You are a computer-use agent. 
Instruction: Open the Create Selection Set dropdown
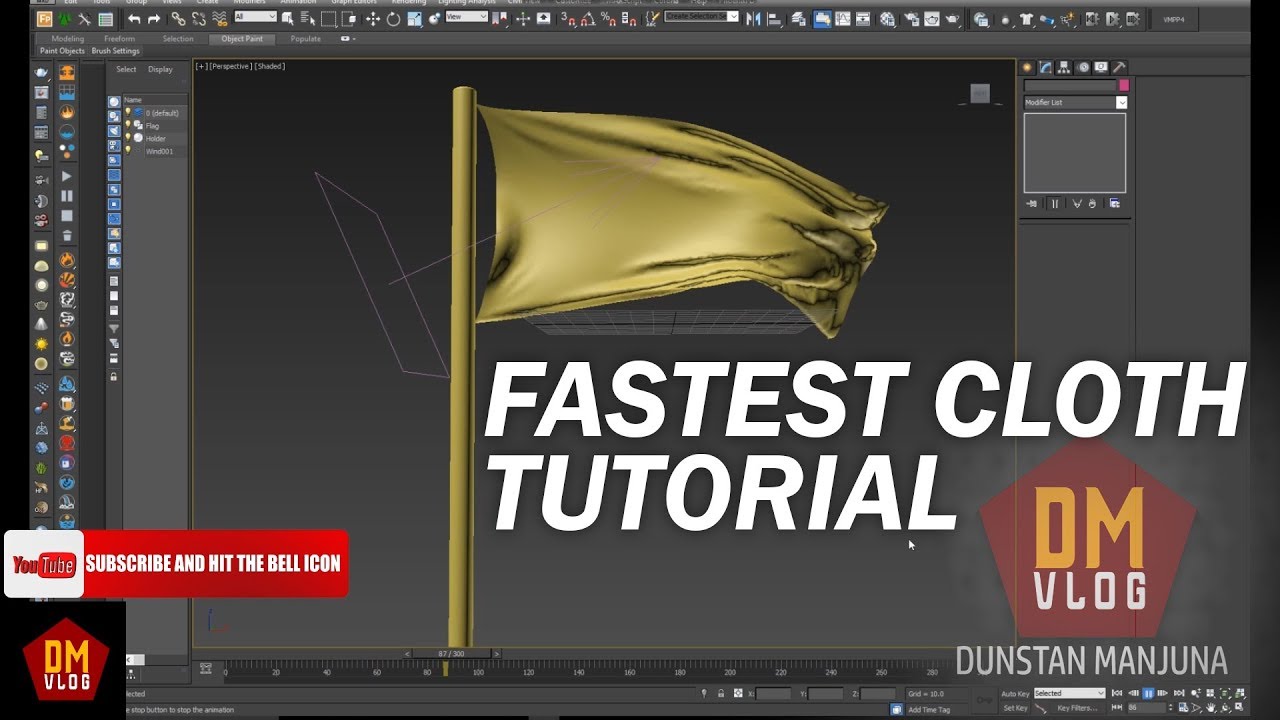point(702,16)
